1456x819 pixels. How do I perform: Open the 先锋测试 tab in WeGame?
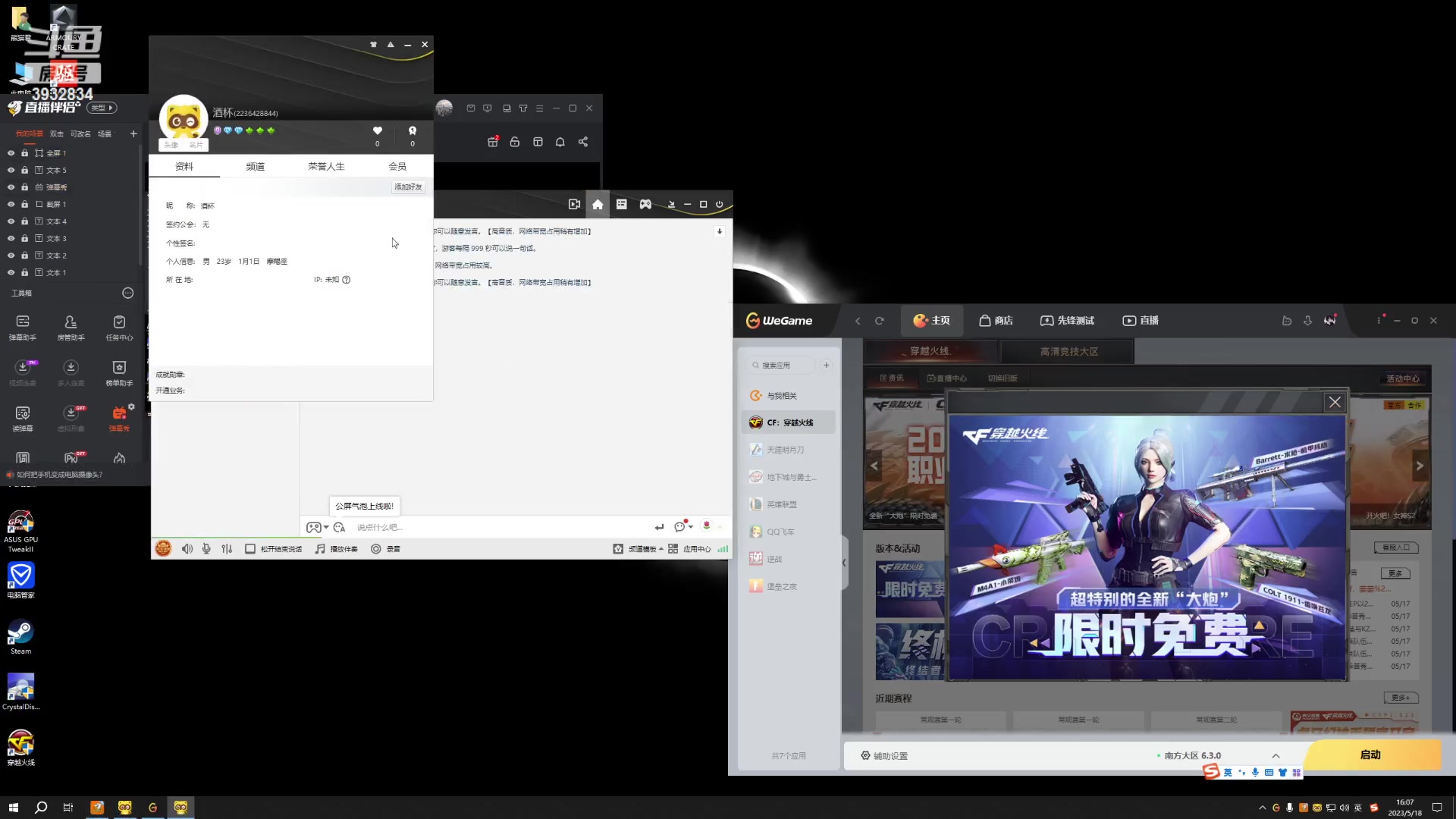pos(1067,321)
